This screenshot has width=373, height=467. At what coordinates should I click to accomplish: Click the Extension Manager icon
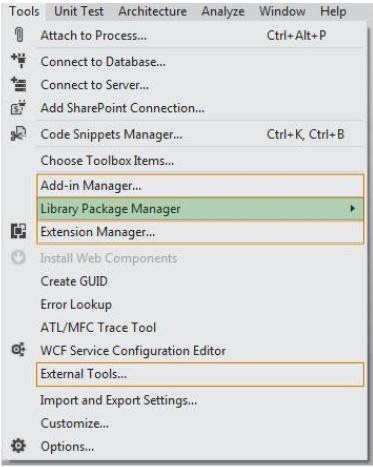[18, 231]
